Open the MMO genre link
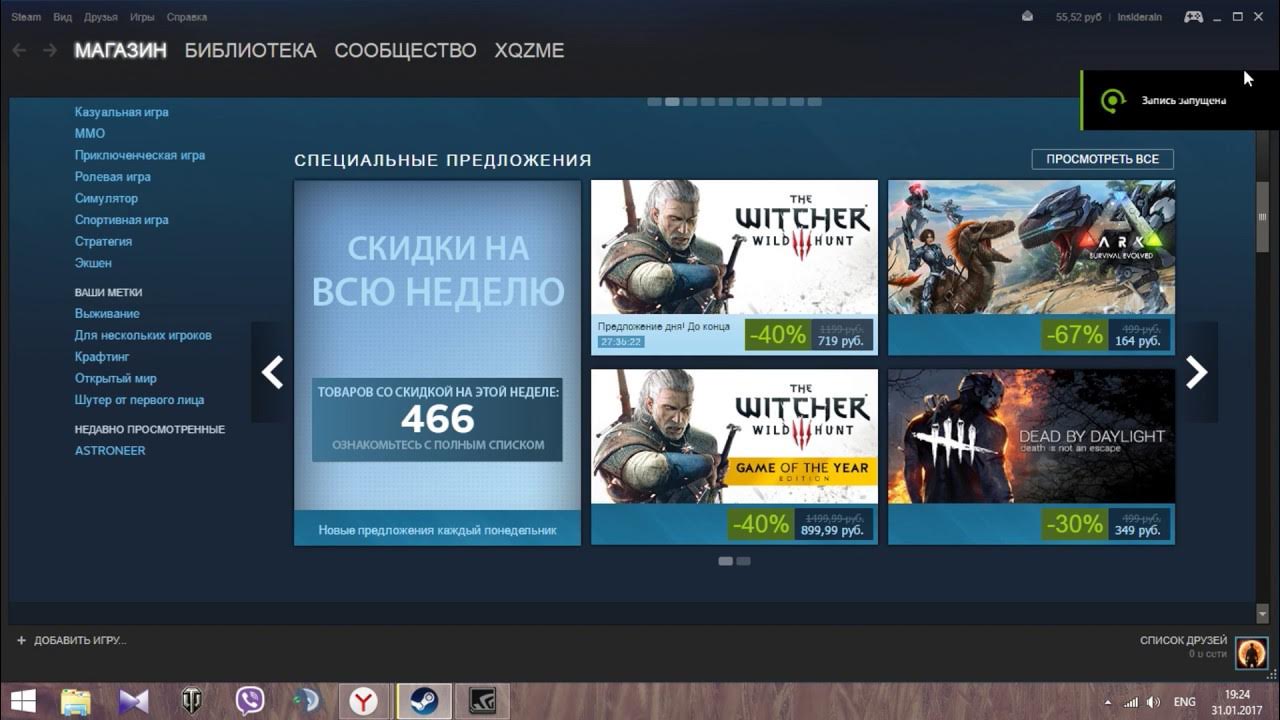Screen dimensions: 1280x720 pos(89,133)
